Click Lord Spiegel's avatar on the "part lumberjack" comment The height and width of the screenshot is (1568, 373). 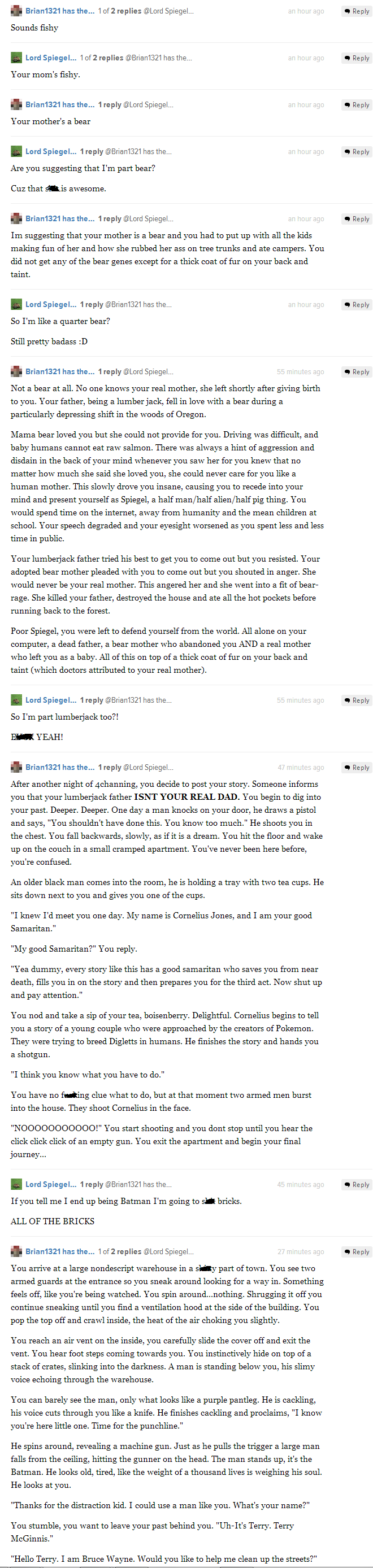16,700
